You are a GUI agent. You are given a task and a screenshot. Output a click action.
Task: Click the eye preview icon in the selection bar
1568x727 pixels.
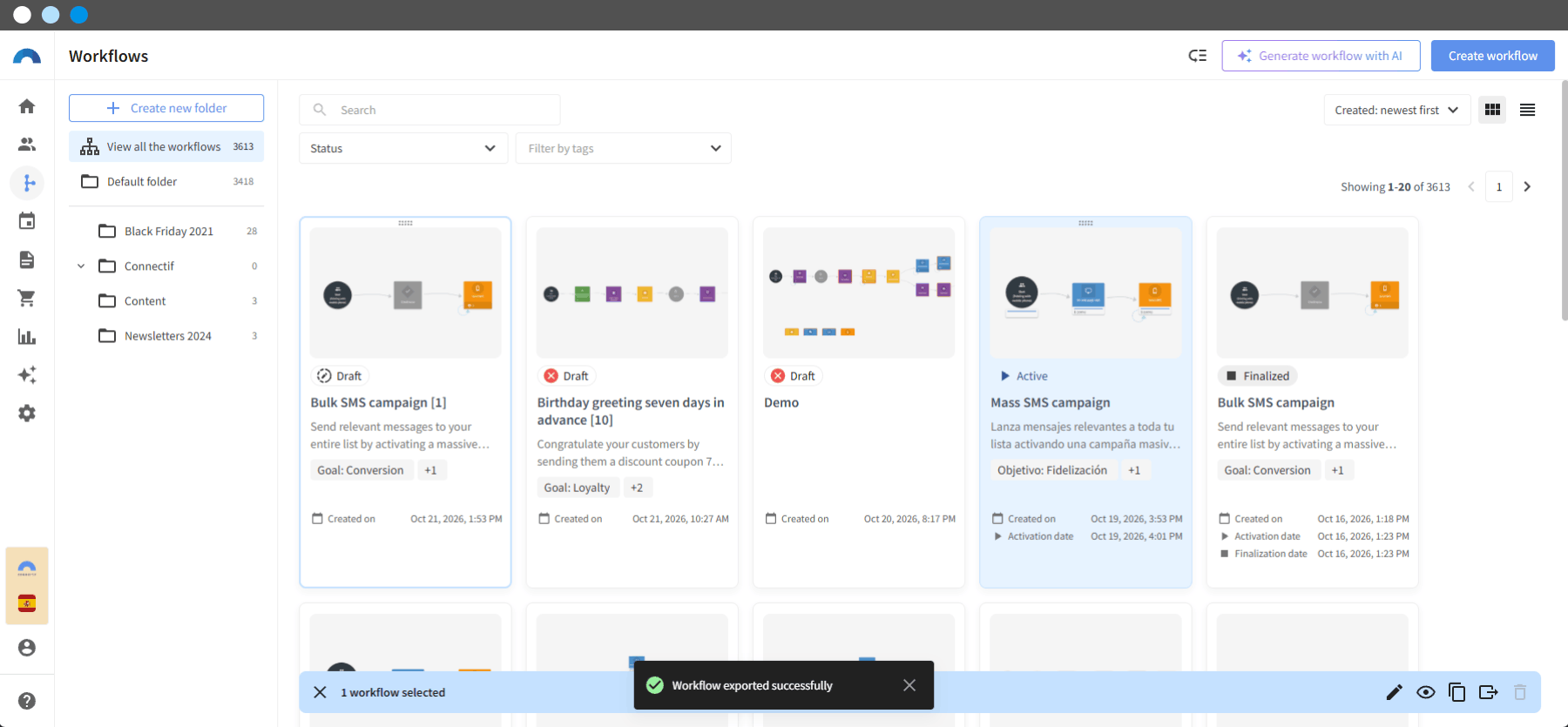coord(1425,692)
